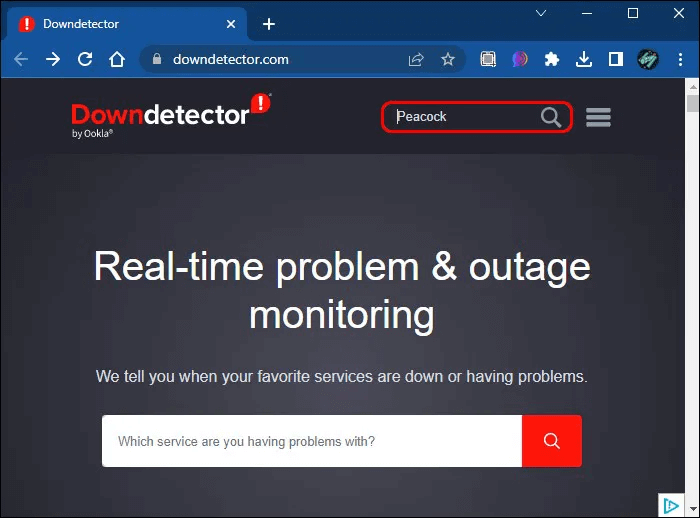Open the tab search dropdown arrow
Image resolution: width=700 pixels, height=518 pixels.
coord(541,13)
